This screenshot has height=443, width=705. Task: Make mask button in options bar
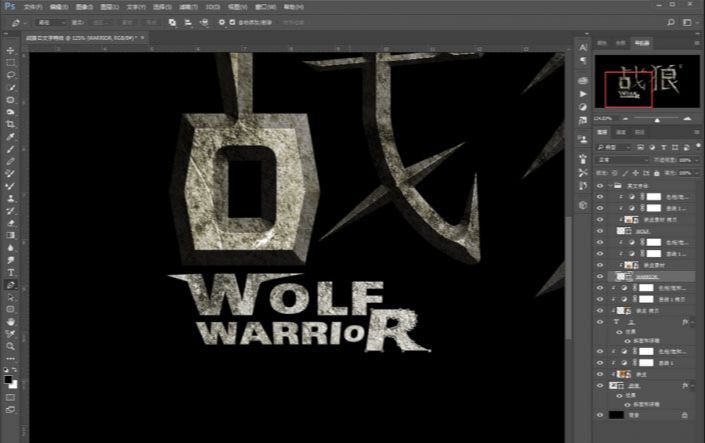click(127, 22)
